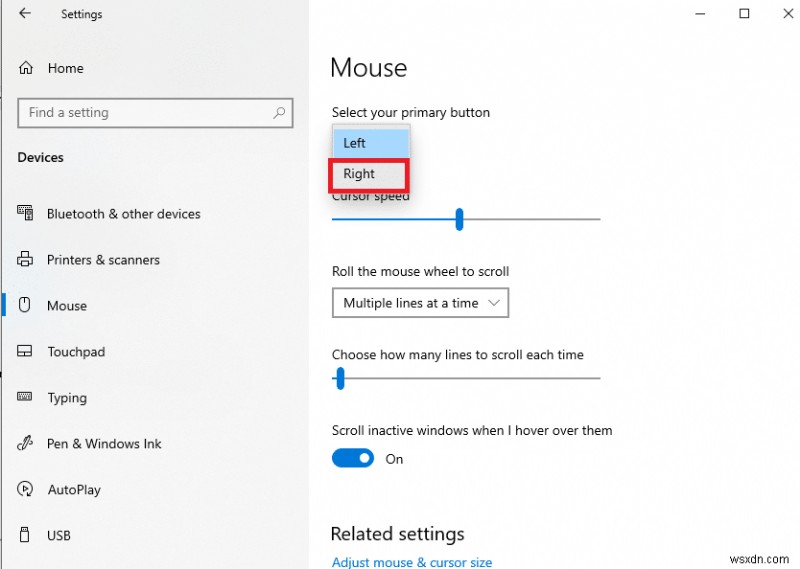The image size is (800, 569).
Task: Click the Home house icon
Action: 26,68
